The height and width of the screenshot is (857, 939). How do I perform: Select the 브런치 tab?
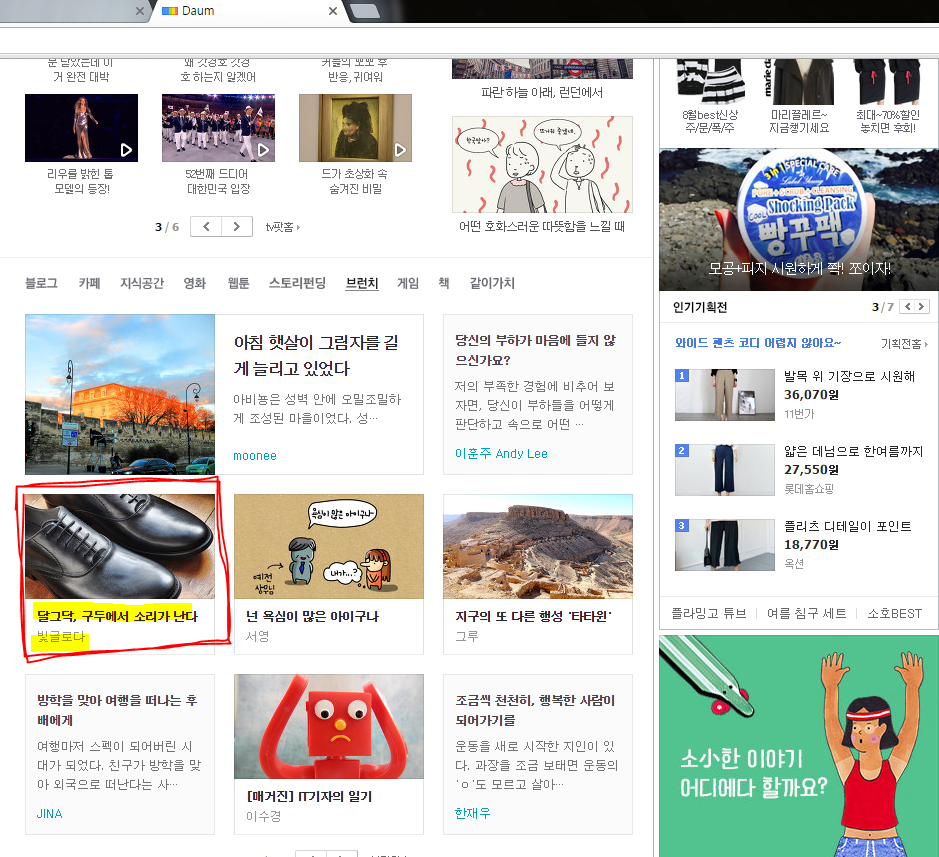tap(362, 283)
